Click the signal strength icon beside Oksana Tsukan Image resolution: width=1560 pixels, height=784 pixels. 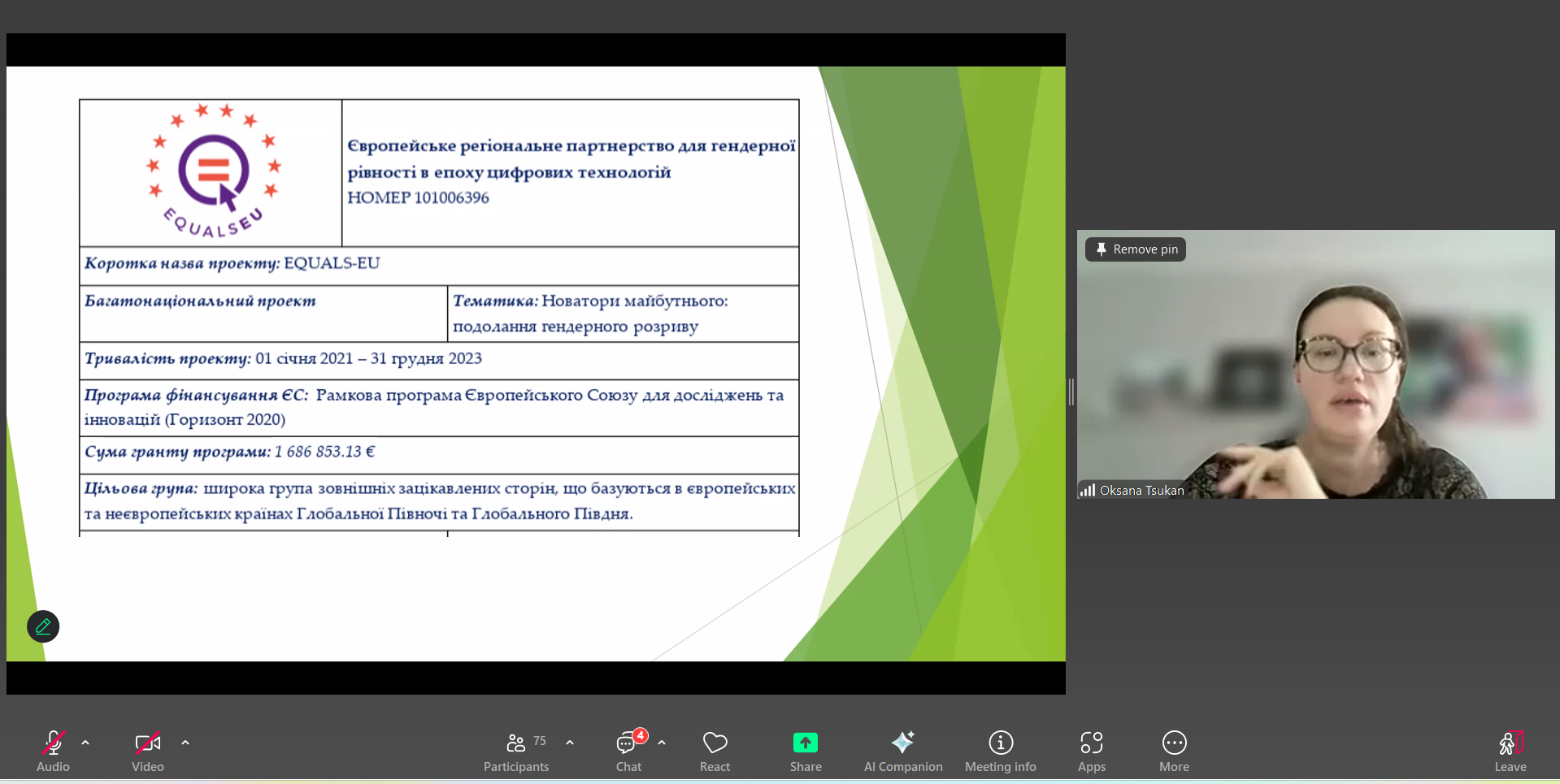click(x=1088, y=490)
